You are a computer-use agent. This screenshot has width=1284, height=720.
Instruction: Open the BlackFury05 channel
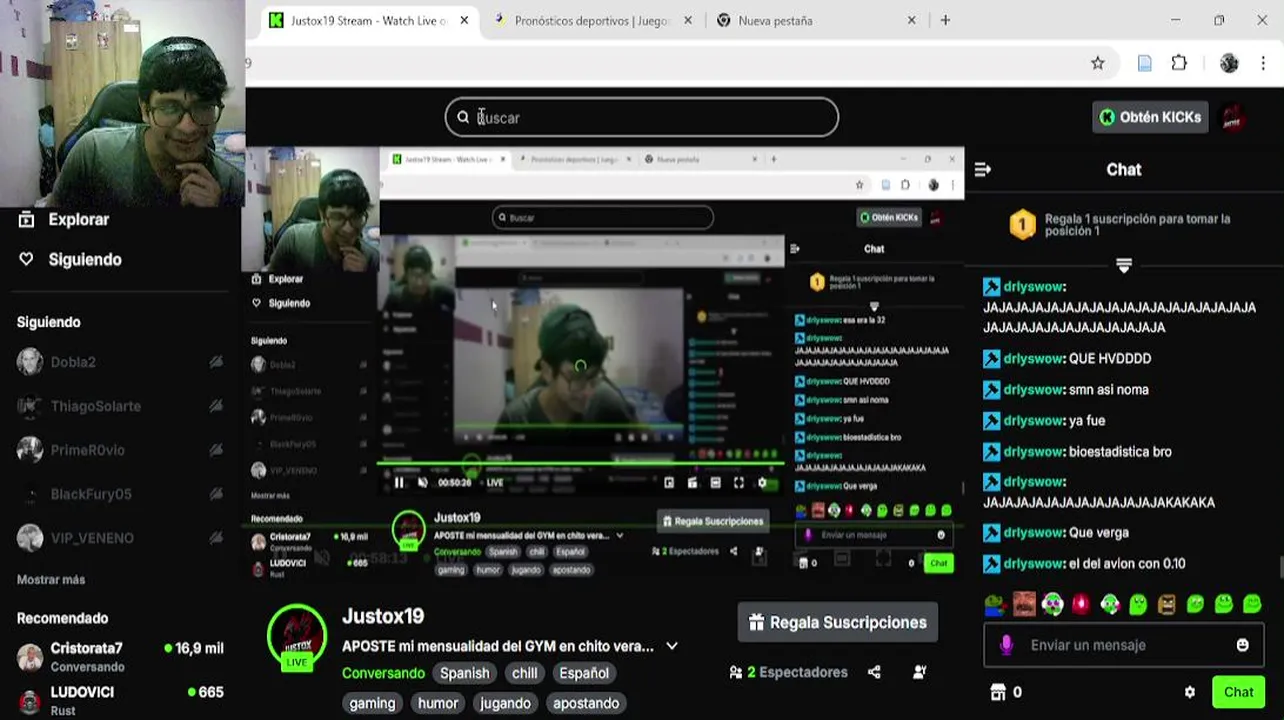(x=91, y=494)
